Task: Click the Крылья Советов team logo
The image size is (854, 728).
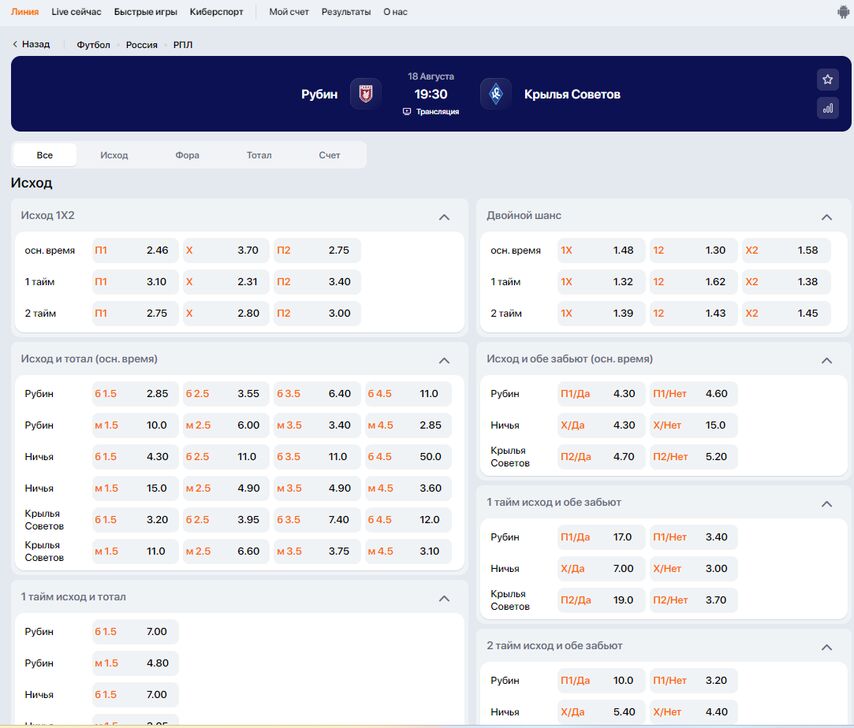Action: pyautogui.click(x=496, y=94)
